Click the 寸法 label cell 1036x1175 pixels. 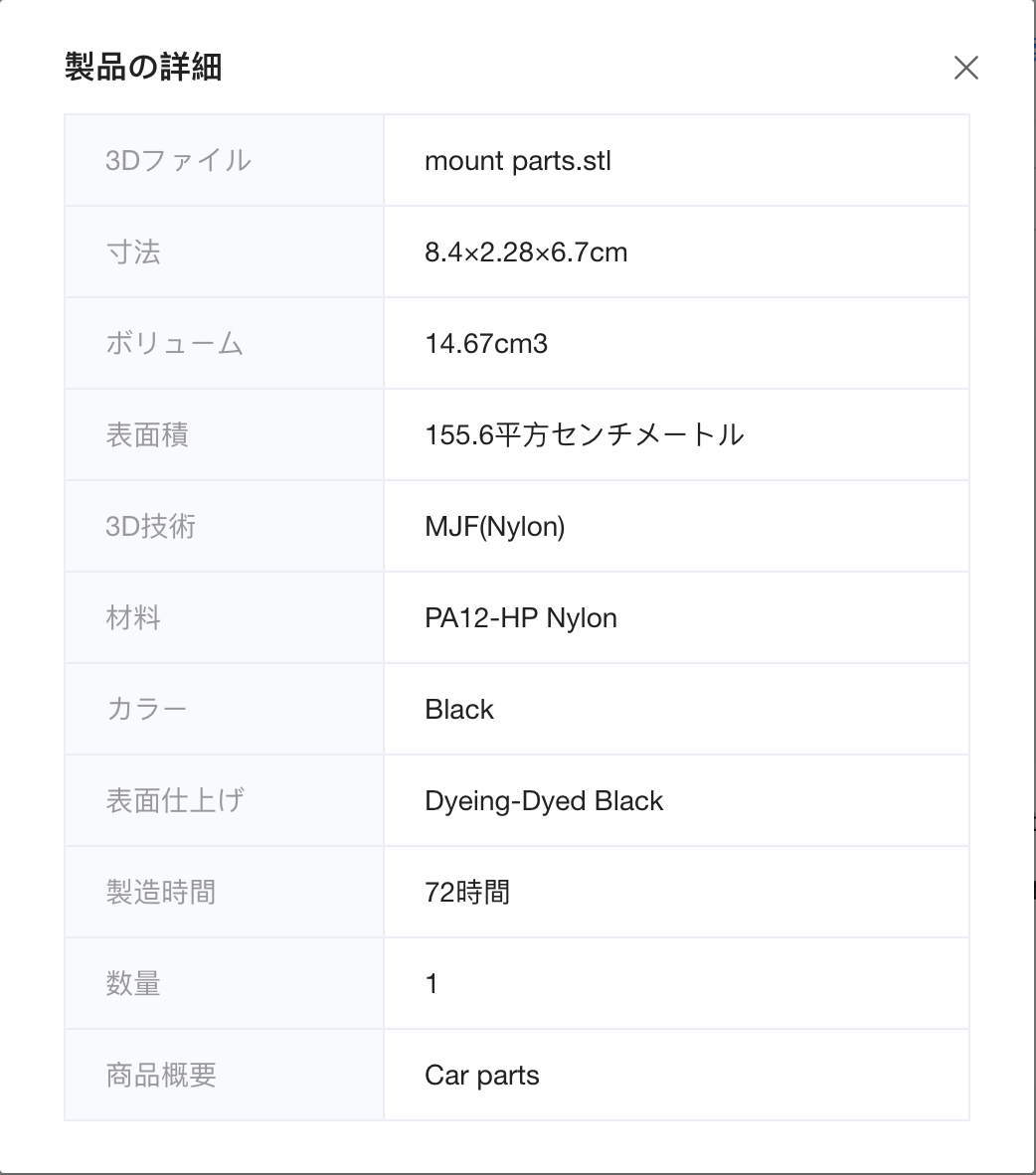click(224, 252)
